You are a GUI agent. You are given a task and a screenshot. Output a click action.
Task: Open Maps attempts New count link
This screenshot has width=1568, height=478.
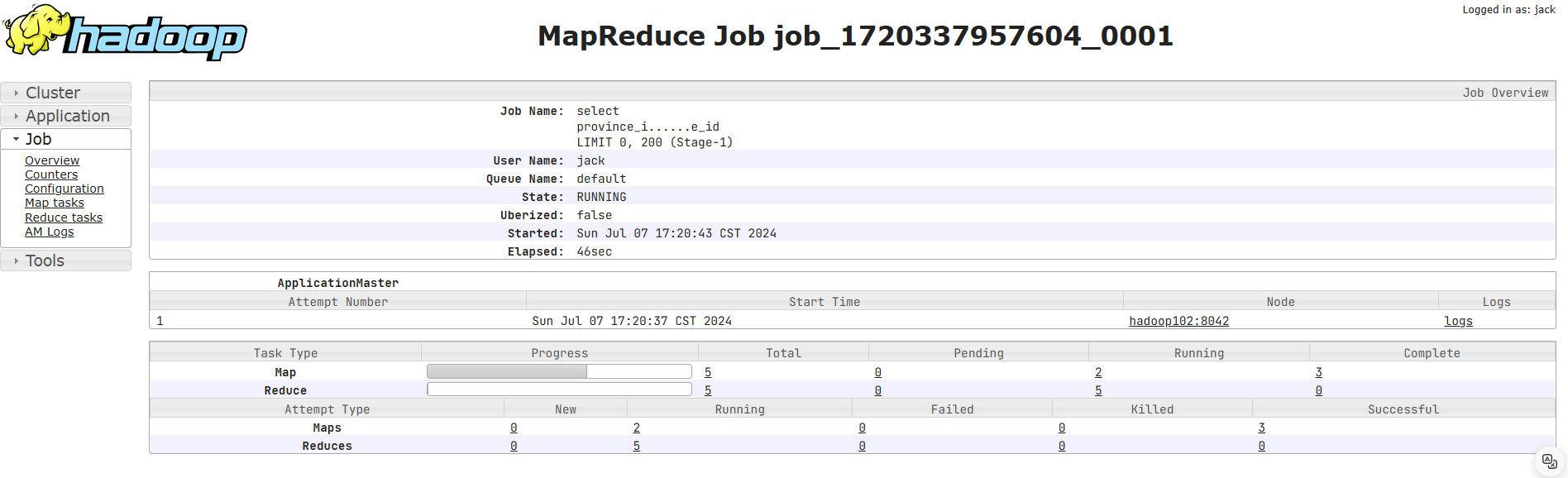514,428
